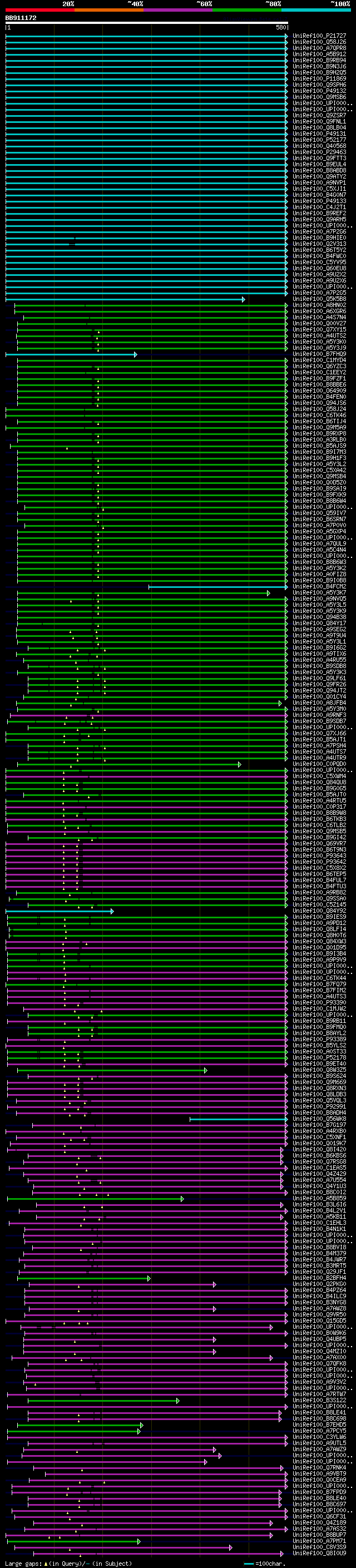Select UniRef100_Q5K5B8 entry
Screen dimensions: 356x1568
319,299
